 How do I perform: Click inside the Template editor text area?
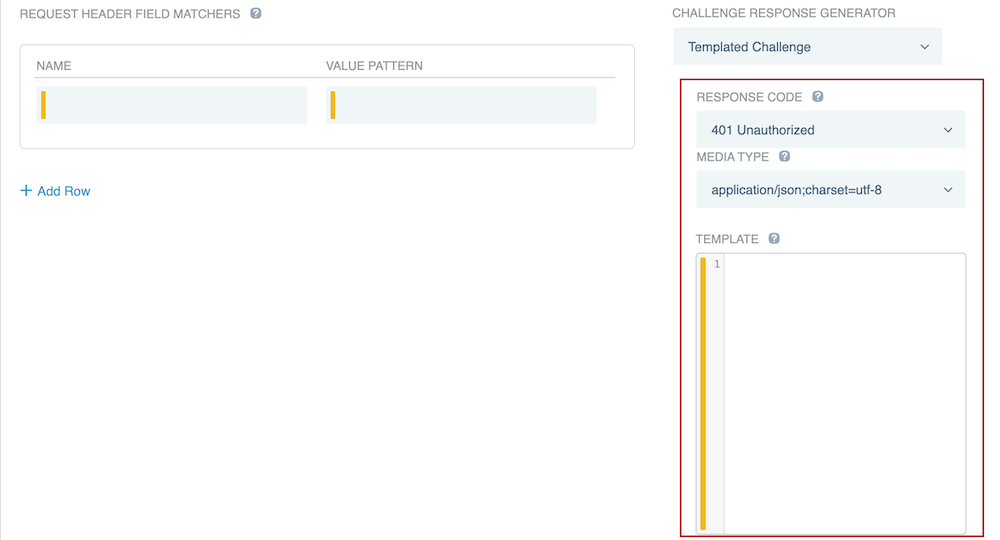coord(843,390)
